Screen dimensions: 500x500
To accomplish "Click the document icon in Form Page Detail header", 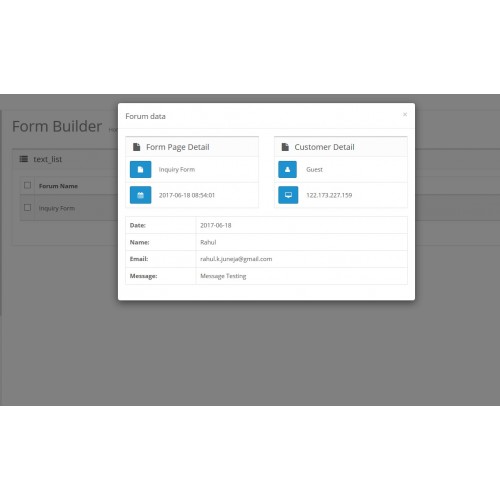I will pos(137,147).
